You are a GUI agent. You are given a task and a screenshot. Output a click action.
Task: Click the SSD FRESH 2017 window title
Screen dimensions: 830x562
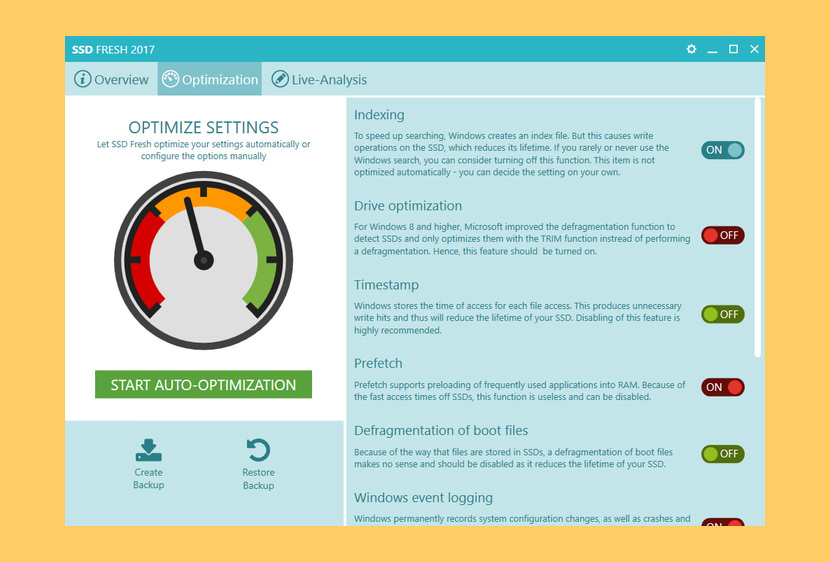click(x=113, y=50)
